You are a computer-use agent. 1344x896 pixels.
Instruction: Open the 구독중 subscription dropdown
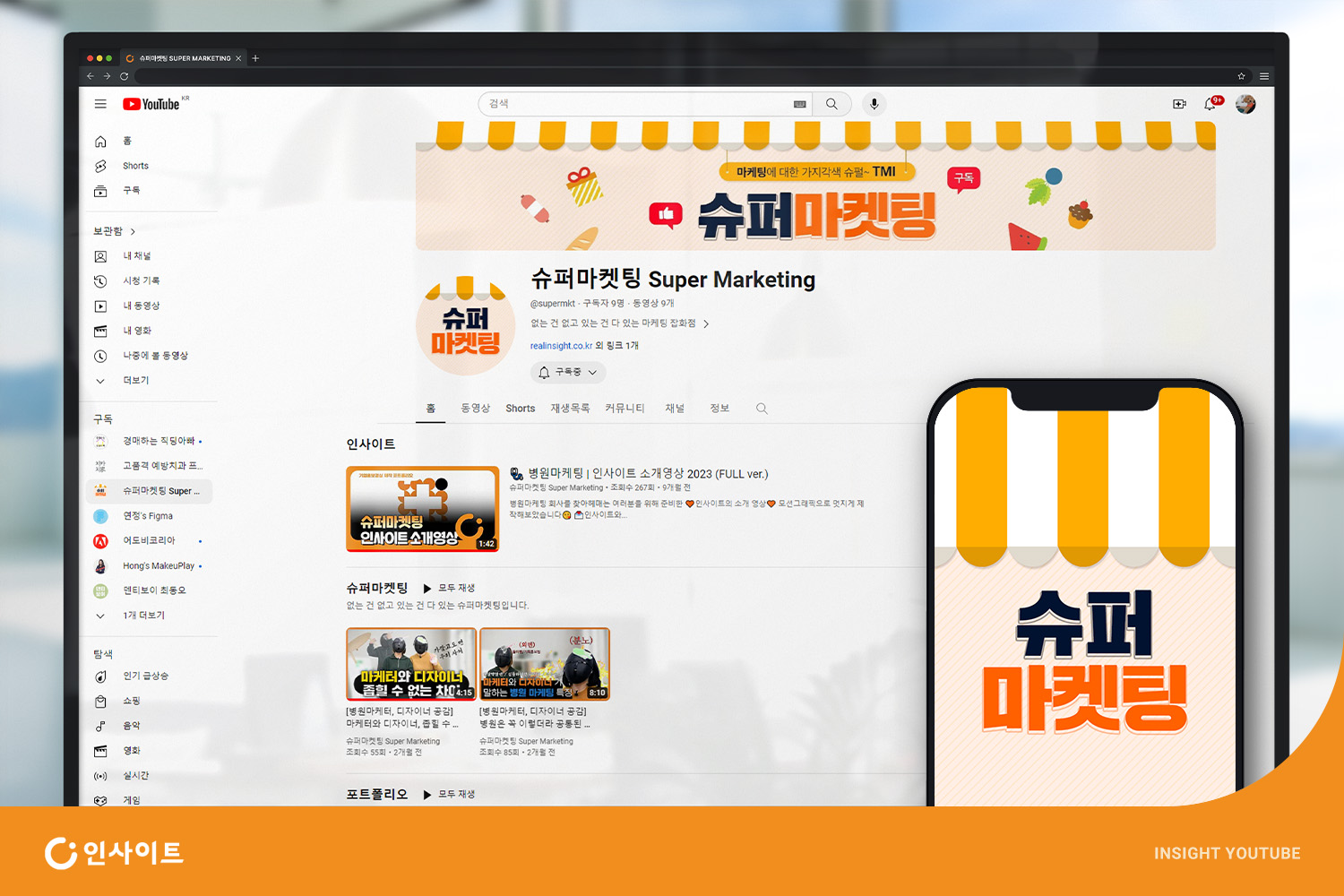[568, 372]
